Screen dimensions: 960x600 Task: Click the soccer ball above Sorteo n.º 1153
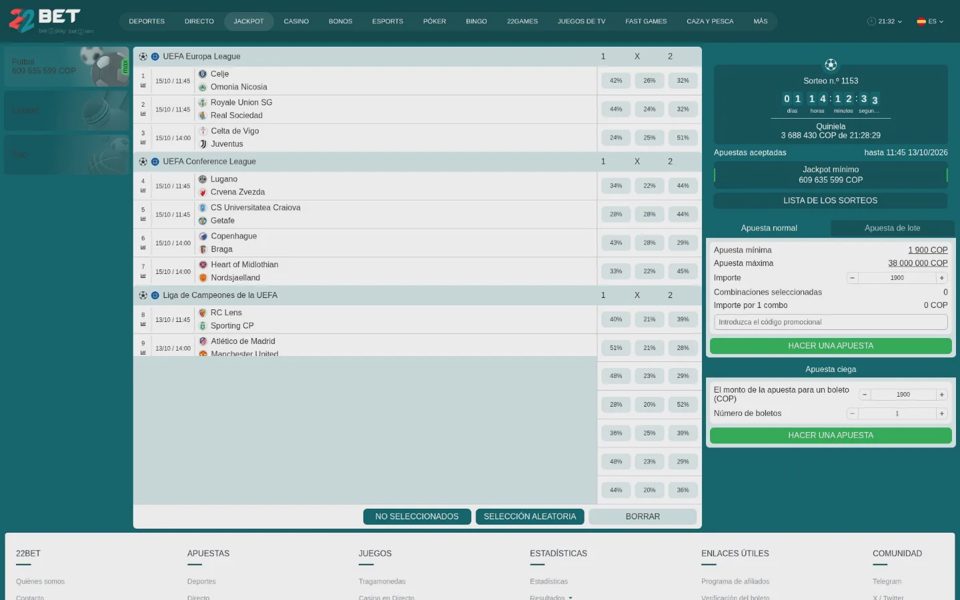coord(830,64)
